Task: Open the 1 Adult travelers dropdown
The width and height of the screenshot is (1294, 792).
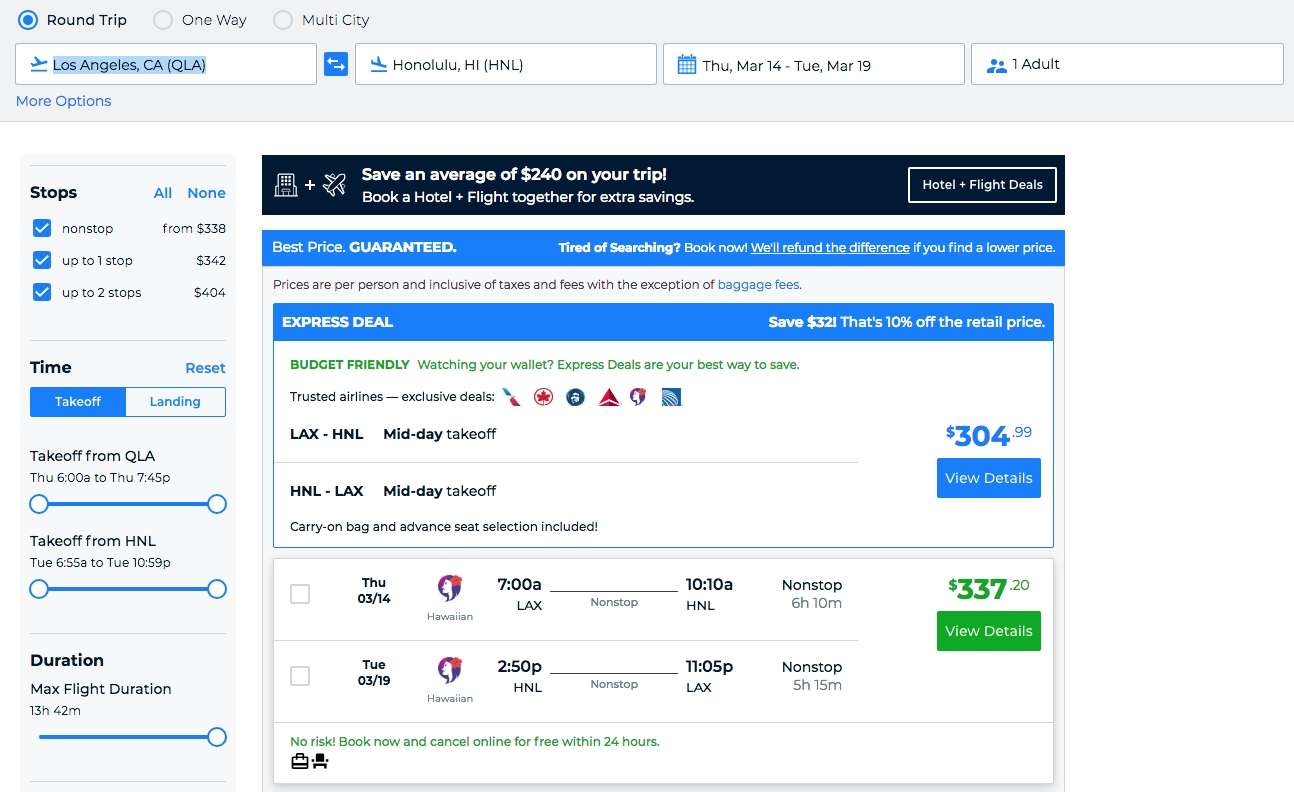Action: pos(1127,65)
